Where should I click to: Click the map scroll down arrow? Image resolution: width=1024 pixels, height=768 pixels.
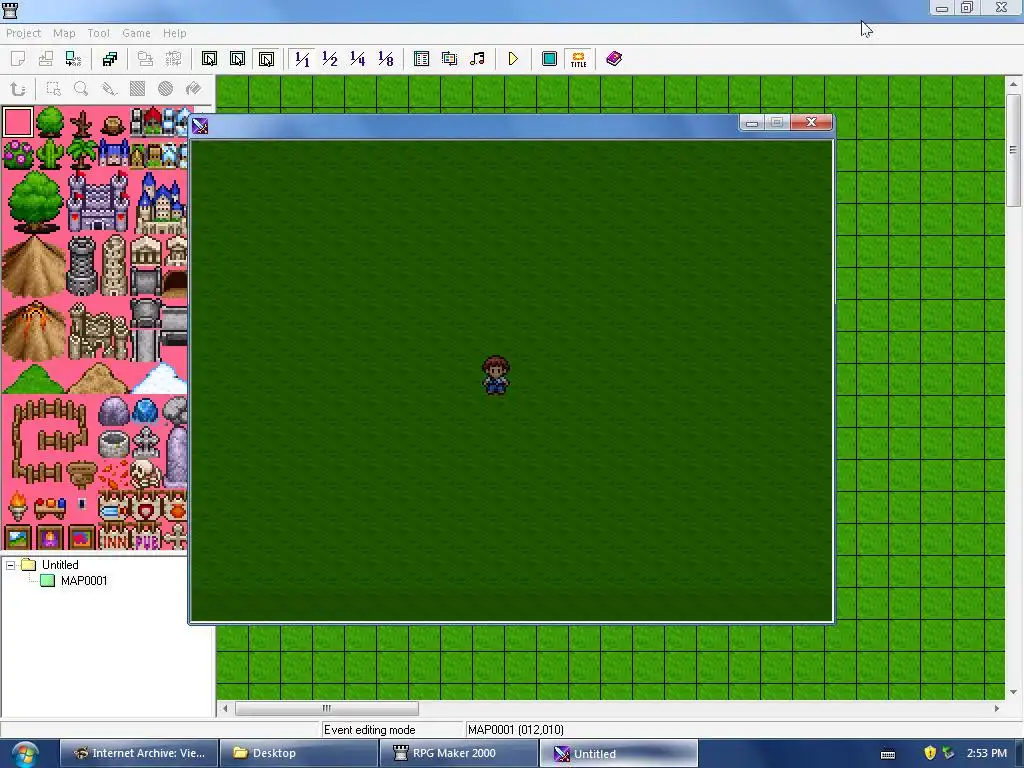point(1013,692)
